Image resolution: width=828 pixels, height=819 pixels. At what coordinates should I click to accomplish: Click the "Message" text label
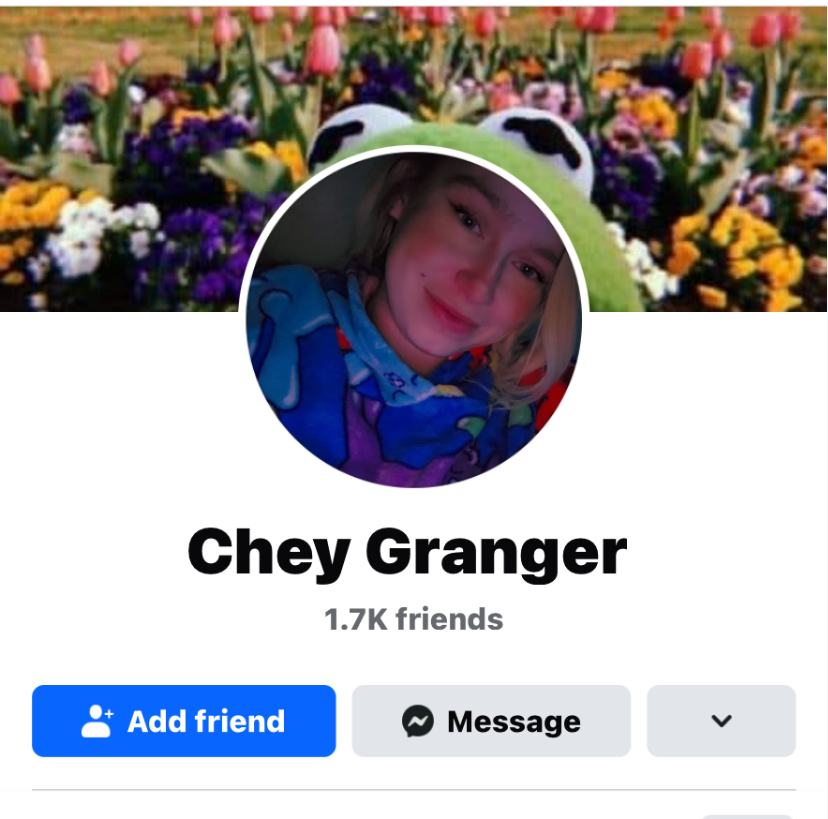pos(514,722)
